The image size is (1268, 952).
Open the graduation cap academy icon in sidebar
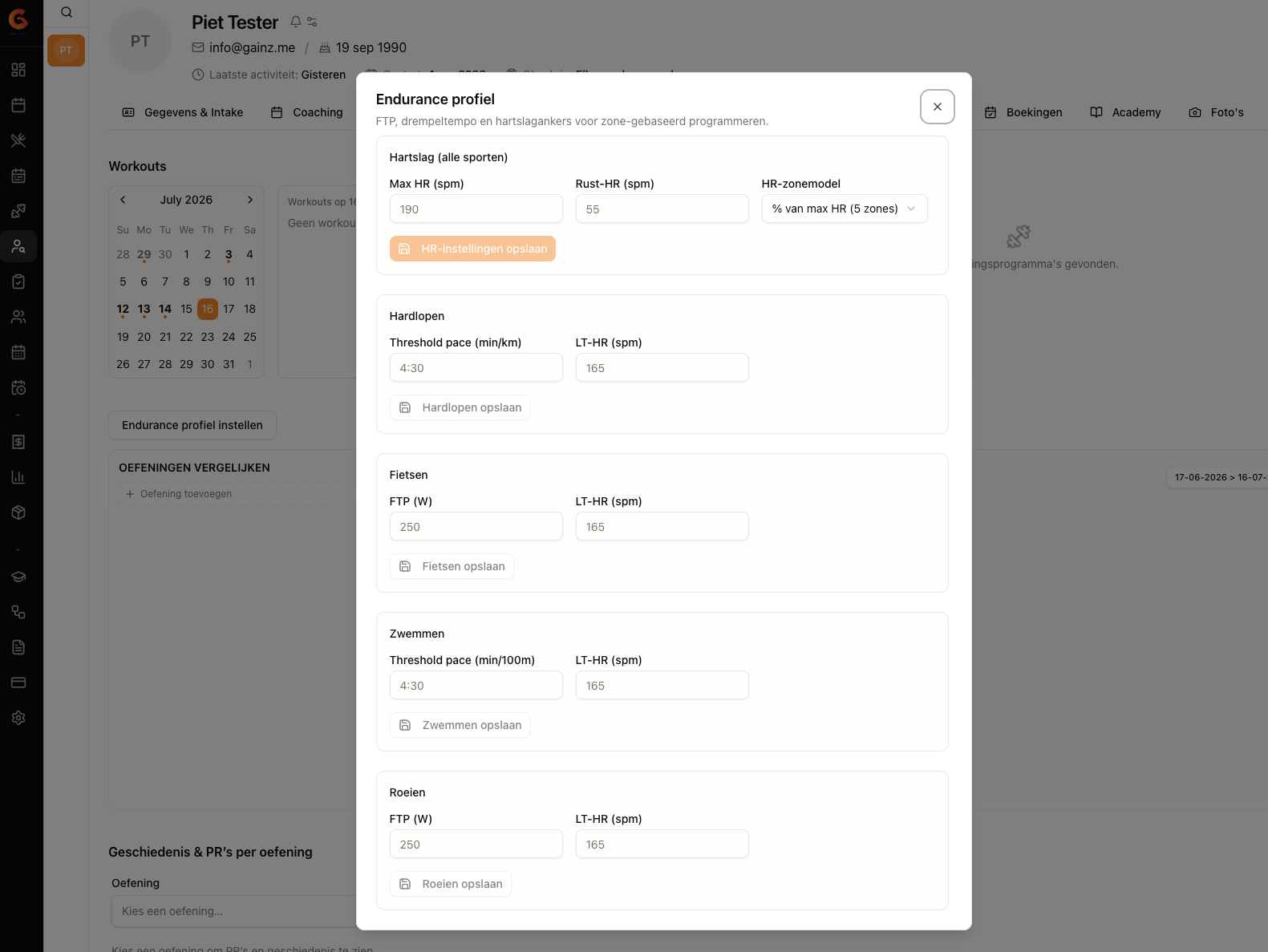pyautogui.click(x=18, y=577)
